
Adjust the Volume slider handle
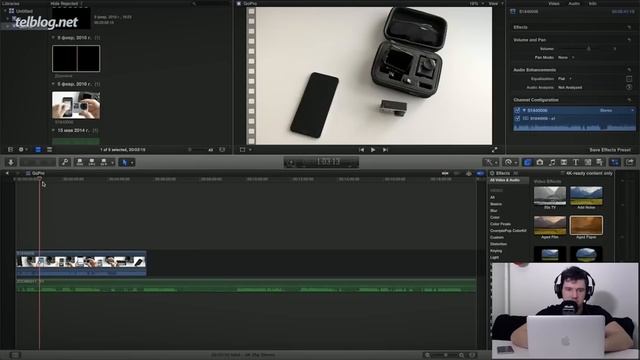pos(589,49)
